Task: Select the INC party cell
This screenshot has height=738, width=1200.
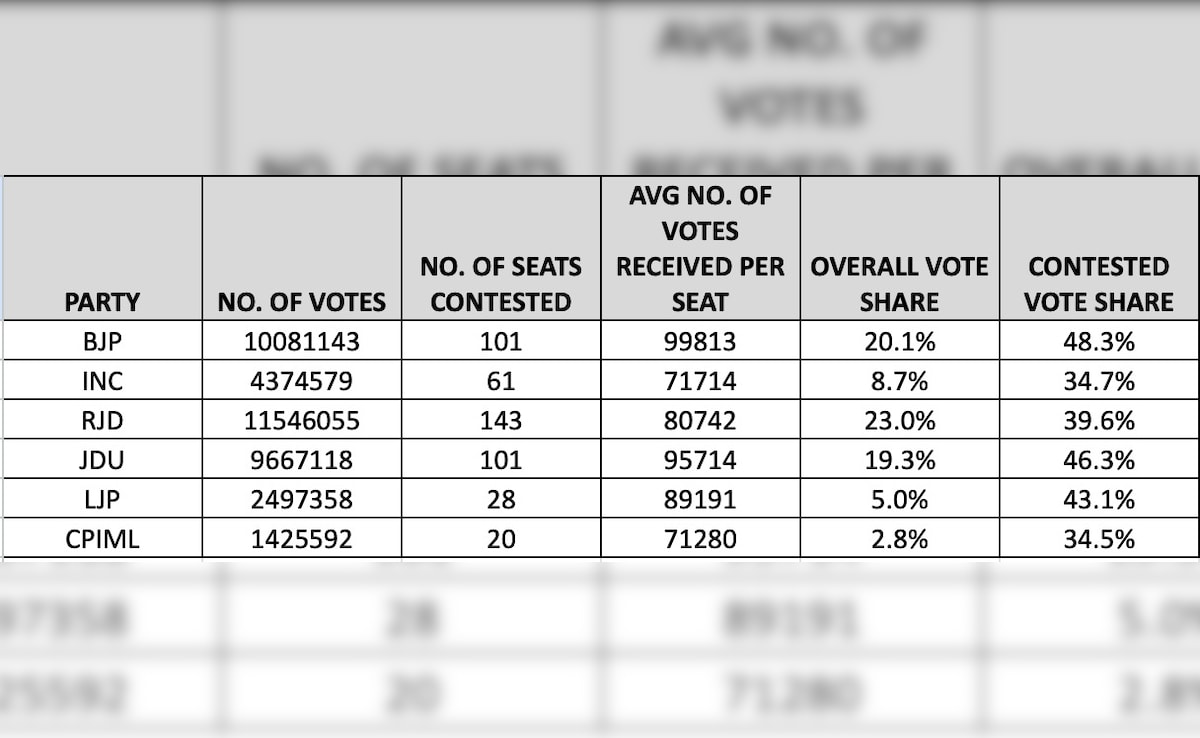Action: click(x=102, y=381)
